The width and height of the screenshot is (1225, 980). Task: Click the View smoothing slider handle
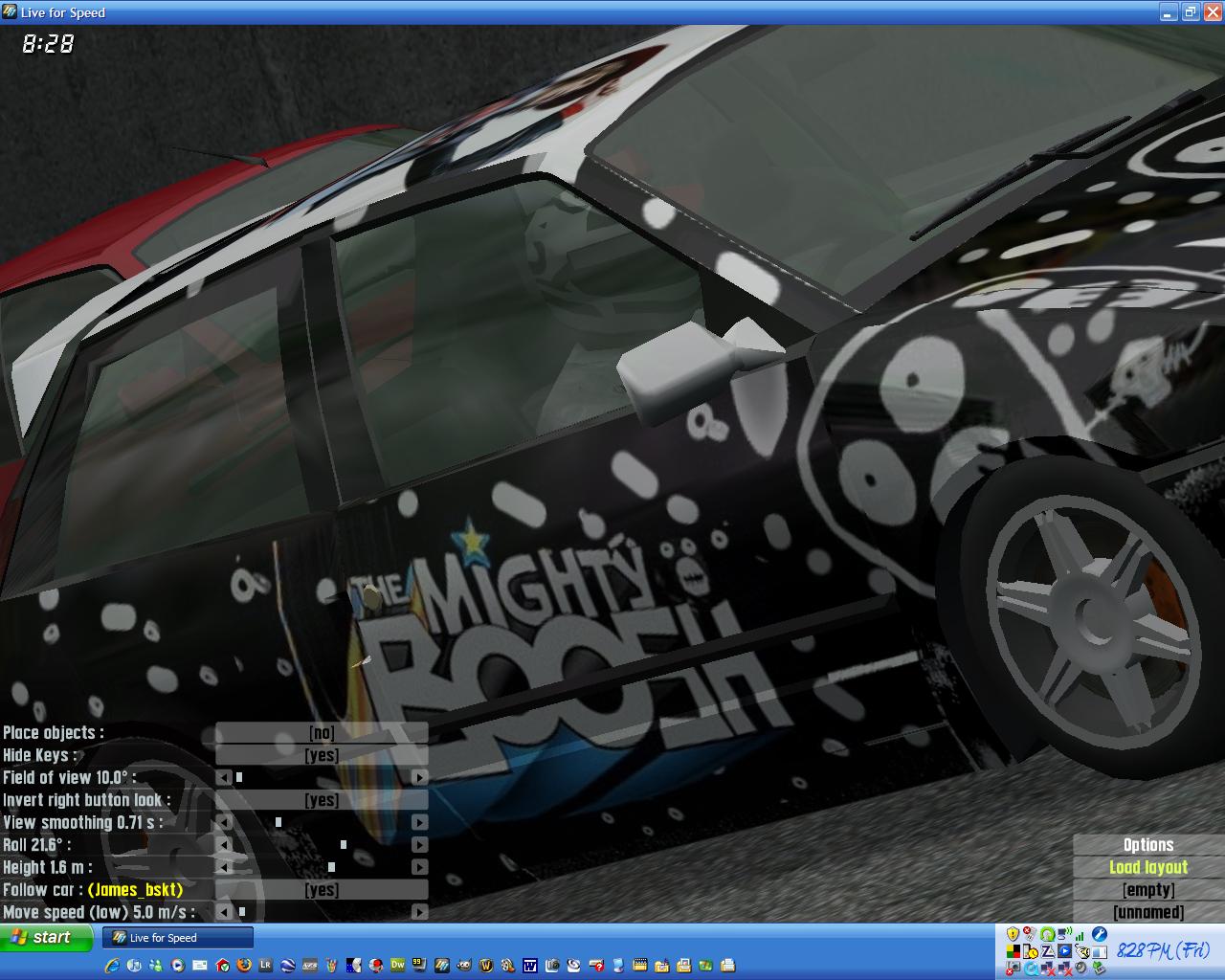click(278, 822)
